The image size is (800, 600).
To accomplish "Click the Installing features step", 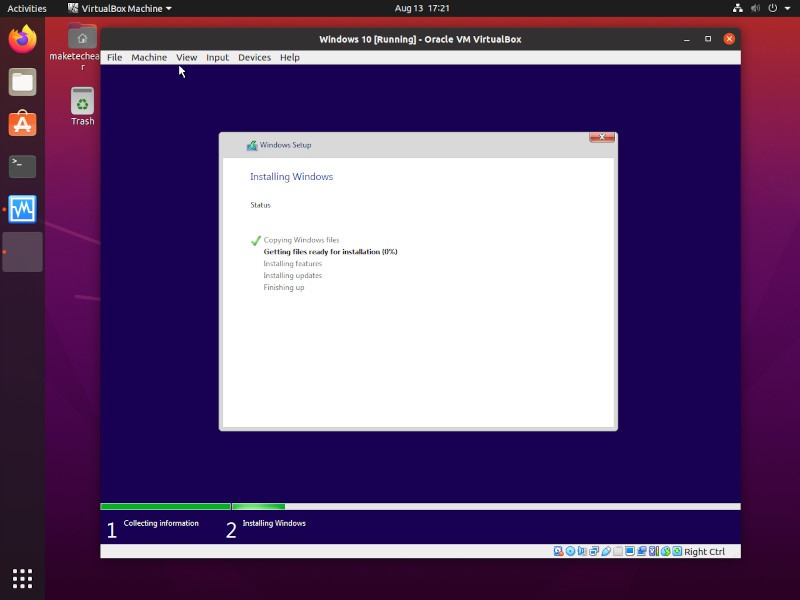I will point(292,263).
